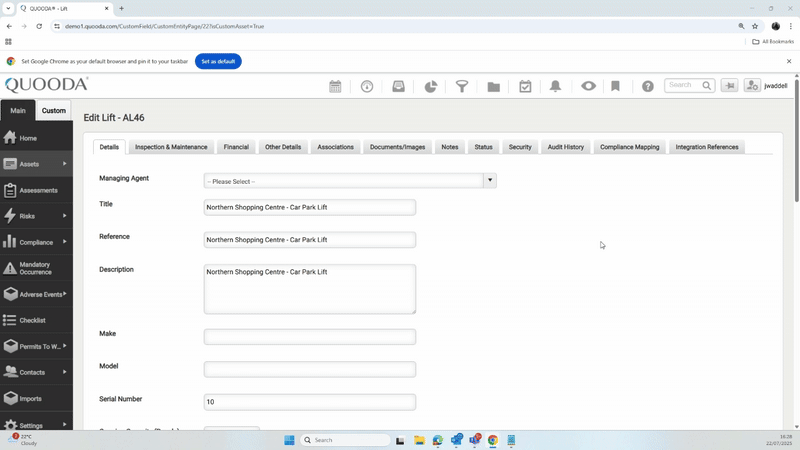The height and width of the screenshot is (450, 800).
Task: Reload the page in Chrome
Action: (39, 26)
